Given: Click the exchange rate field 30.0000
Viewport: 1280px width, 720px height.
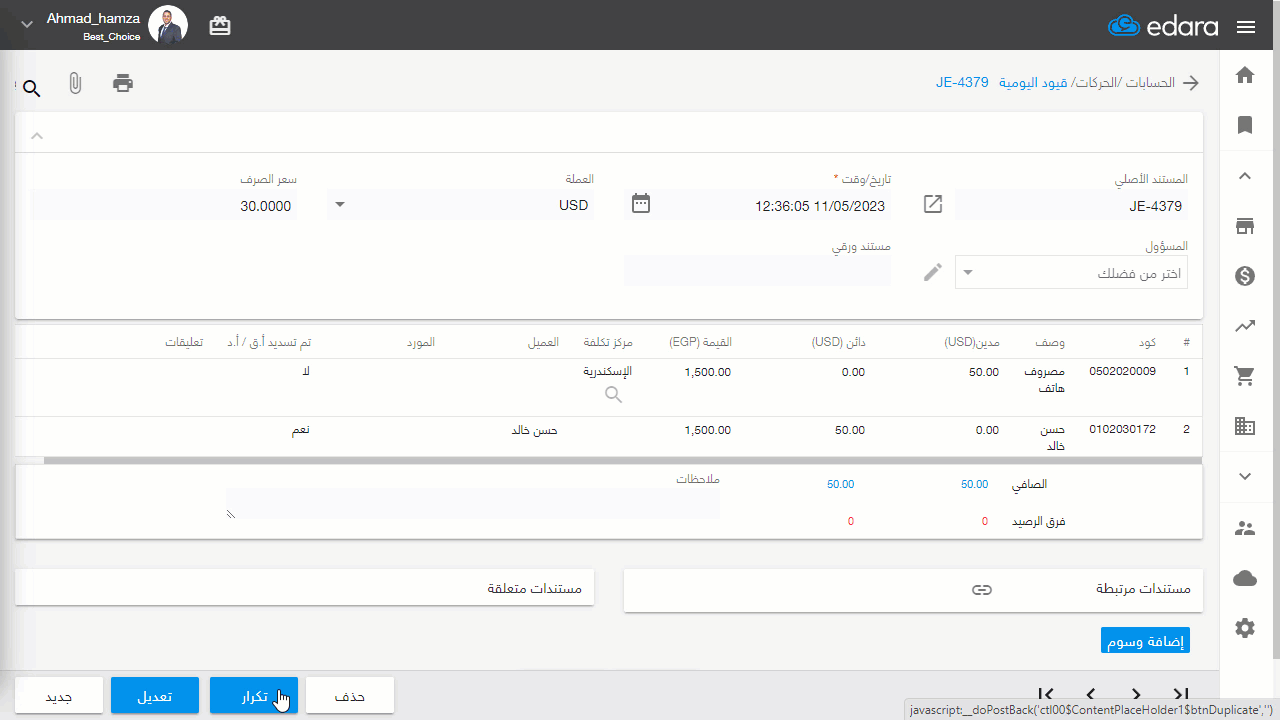Looking at the screenshot, I should click(x=163, y=205).
